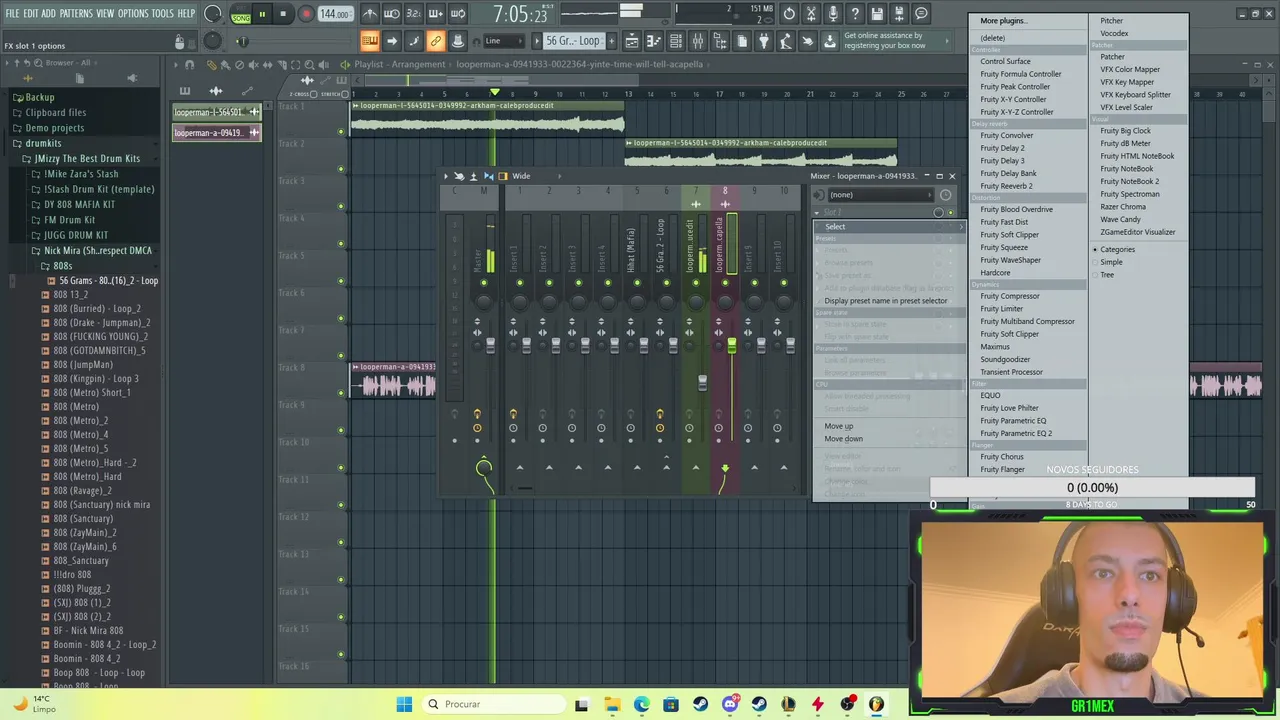Viewport: 1280px width, 720px height.
Task: Collapse JMizzy The Best Drum Kits folder
Action: click(x=87, y=158)
